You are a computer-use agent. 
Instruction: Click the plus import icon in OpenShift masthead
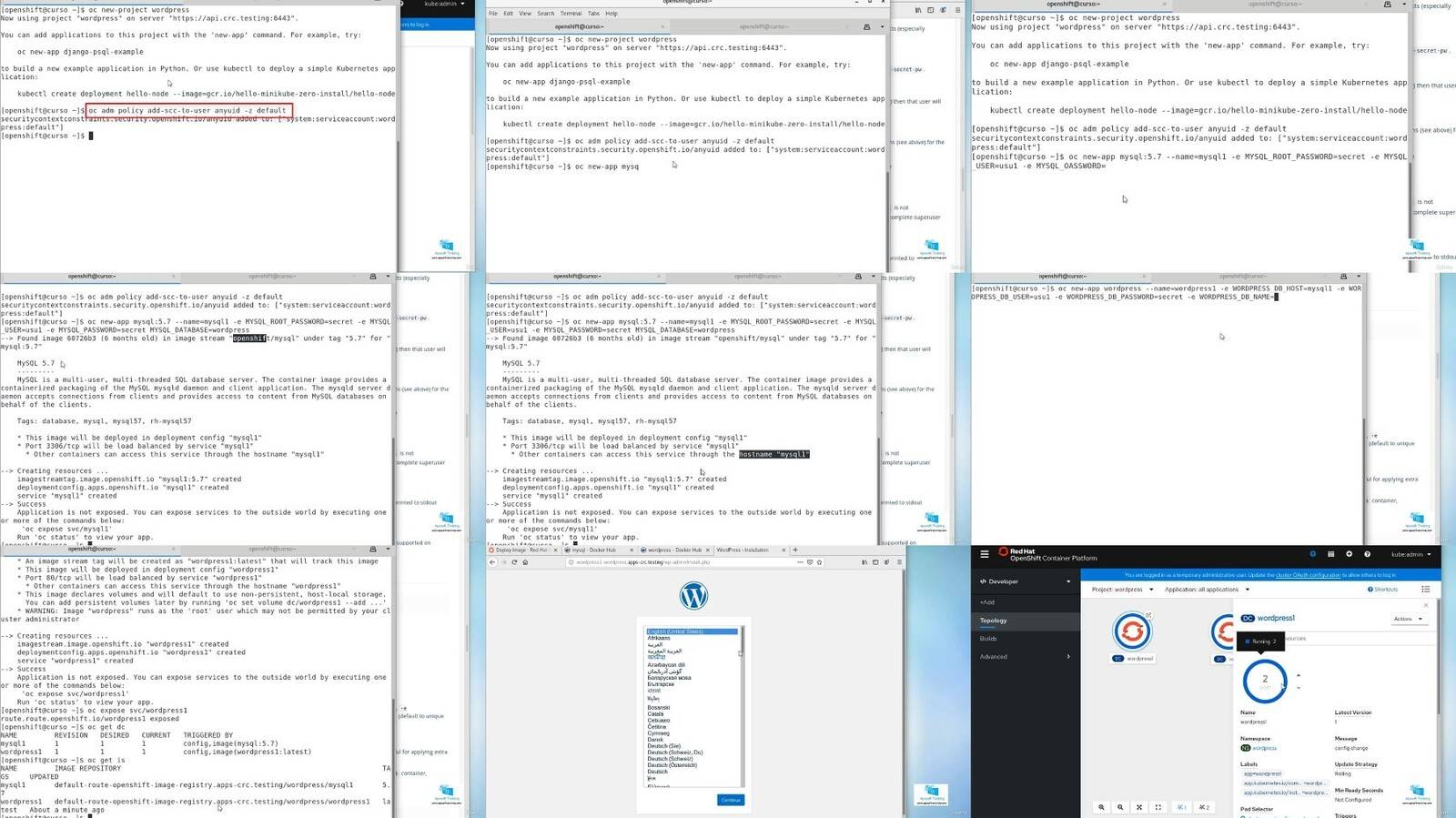click(x=1349, y=554)
